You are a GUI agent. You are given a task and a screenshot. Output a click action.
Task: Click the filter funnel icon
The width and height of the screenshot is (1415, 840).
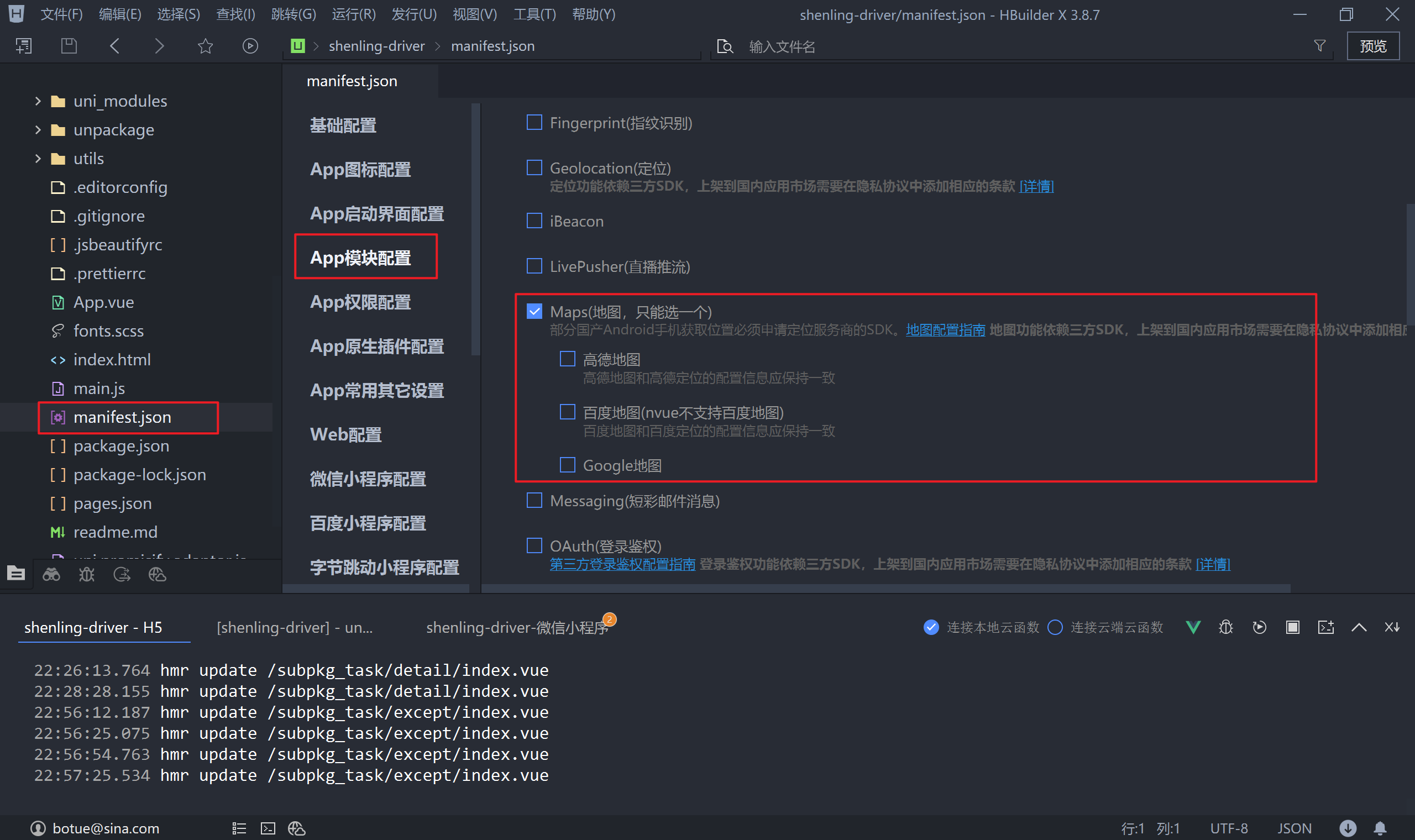tap(1319, 46)
